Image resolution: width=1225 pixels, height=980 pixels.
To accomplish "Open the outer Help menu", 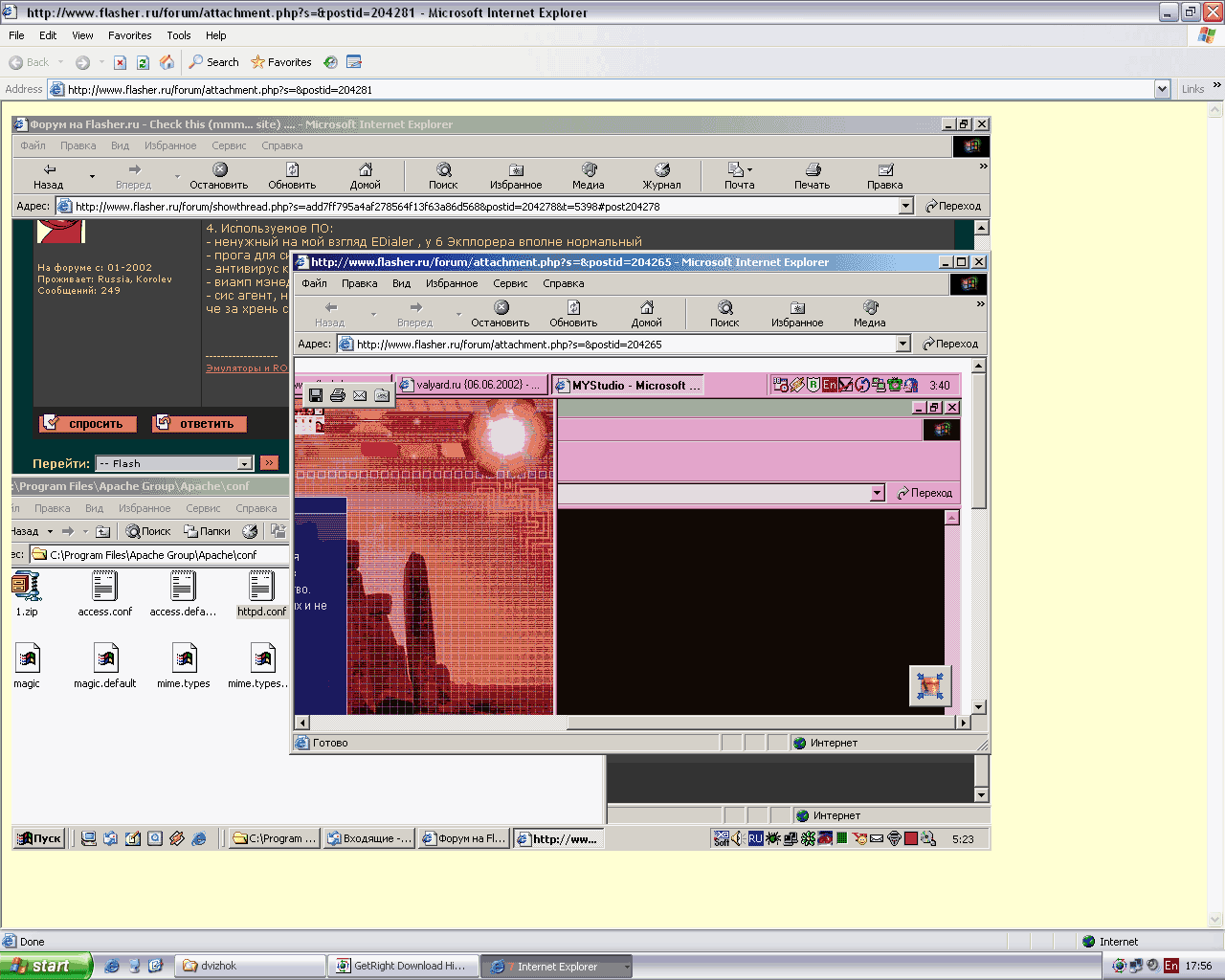I will tap(216, 35).
